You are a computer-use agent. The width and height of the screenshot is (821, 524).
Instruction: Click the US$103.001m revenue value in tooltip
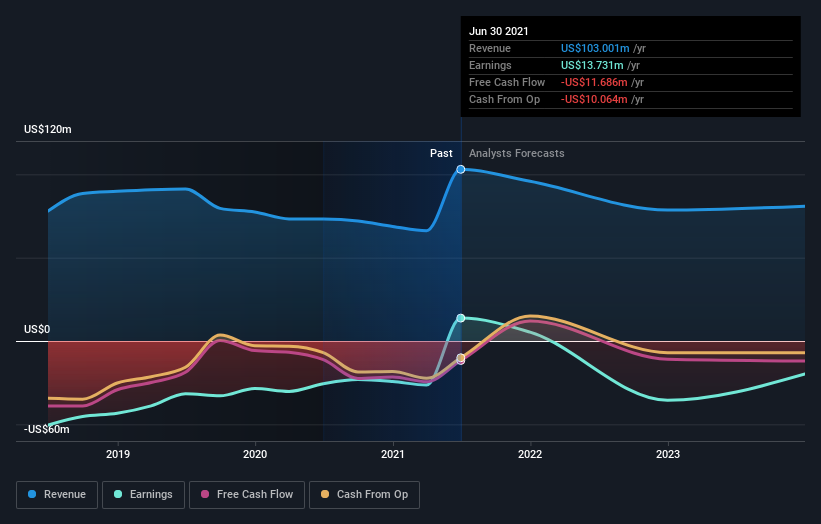pos(595,48)
